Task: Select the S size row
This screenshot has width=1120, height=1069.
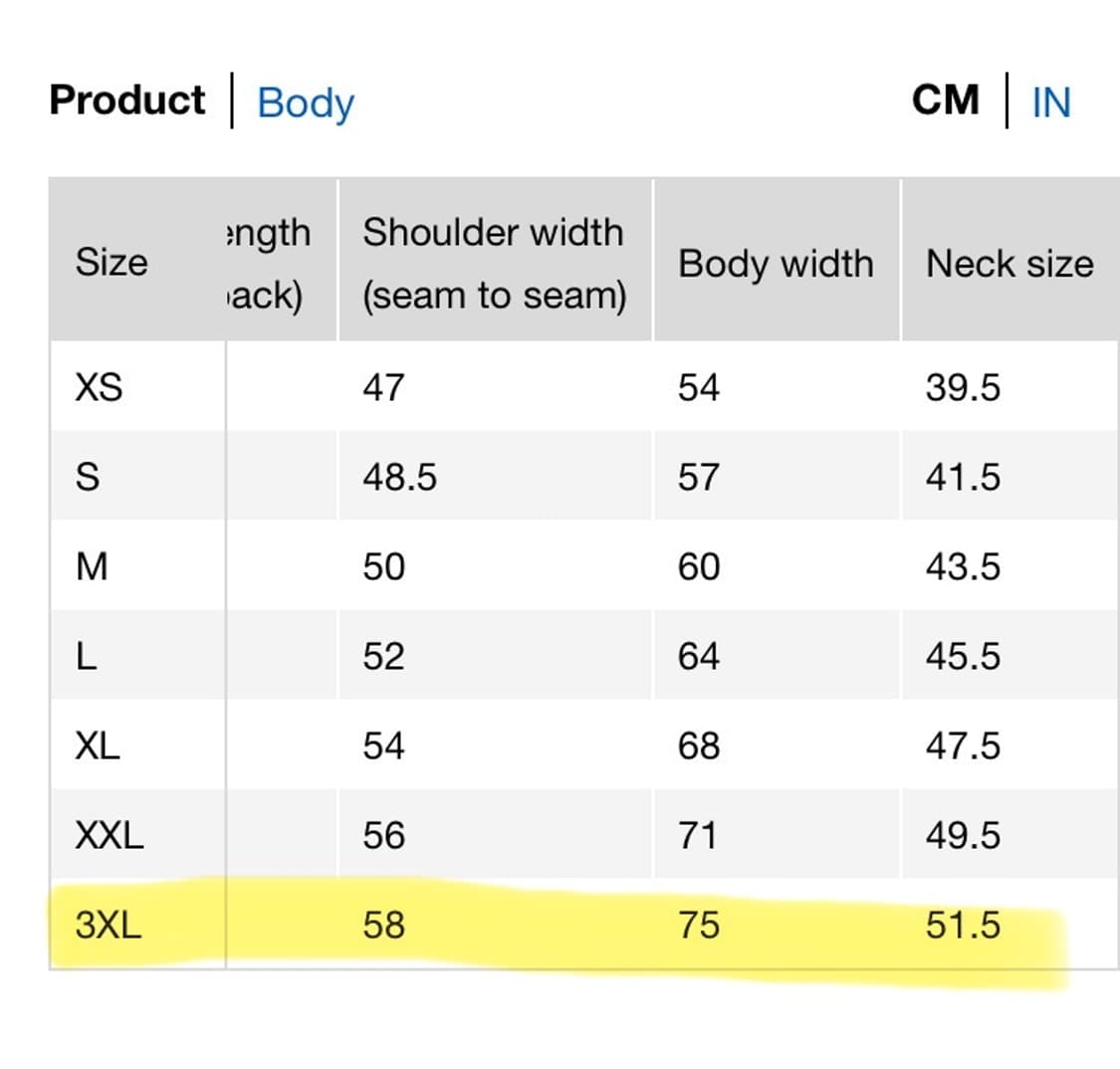Action: pos(86,477)
